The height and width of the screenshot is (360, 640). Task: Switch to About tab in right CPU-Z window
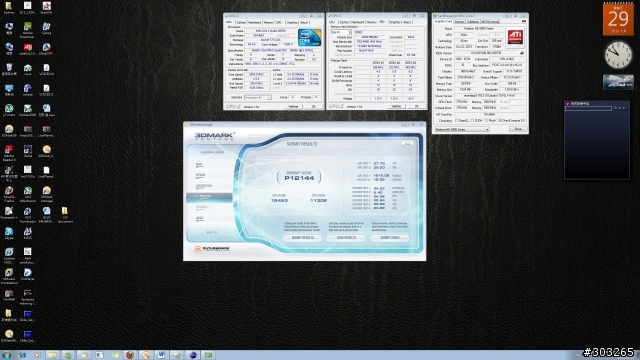click(x=407, y=22)
